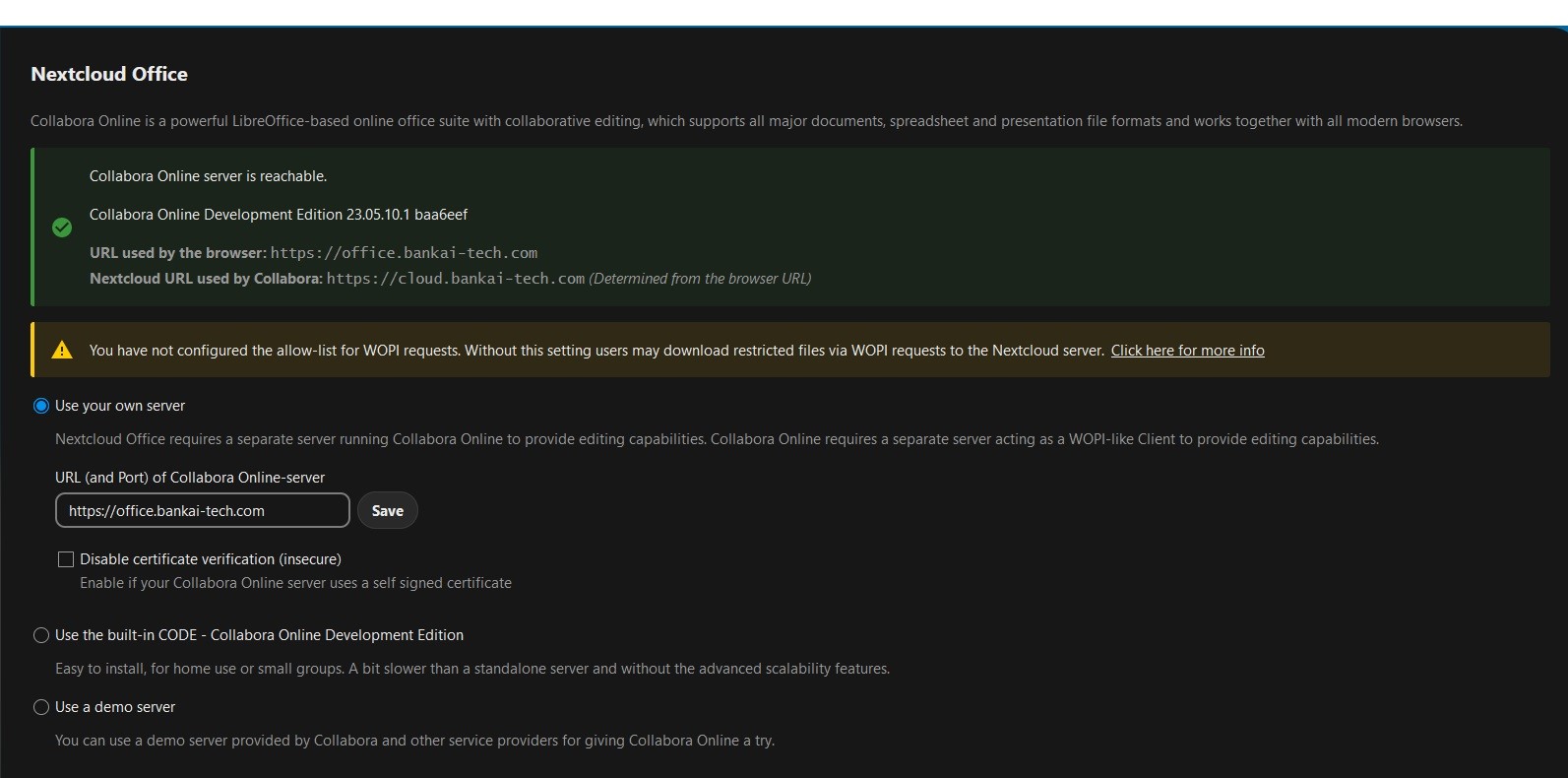This screenshot has width=1568, height=778.
Task: Open "Click here for more info" link
Action: 1187,351
